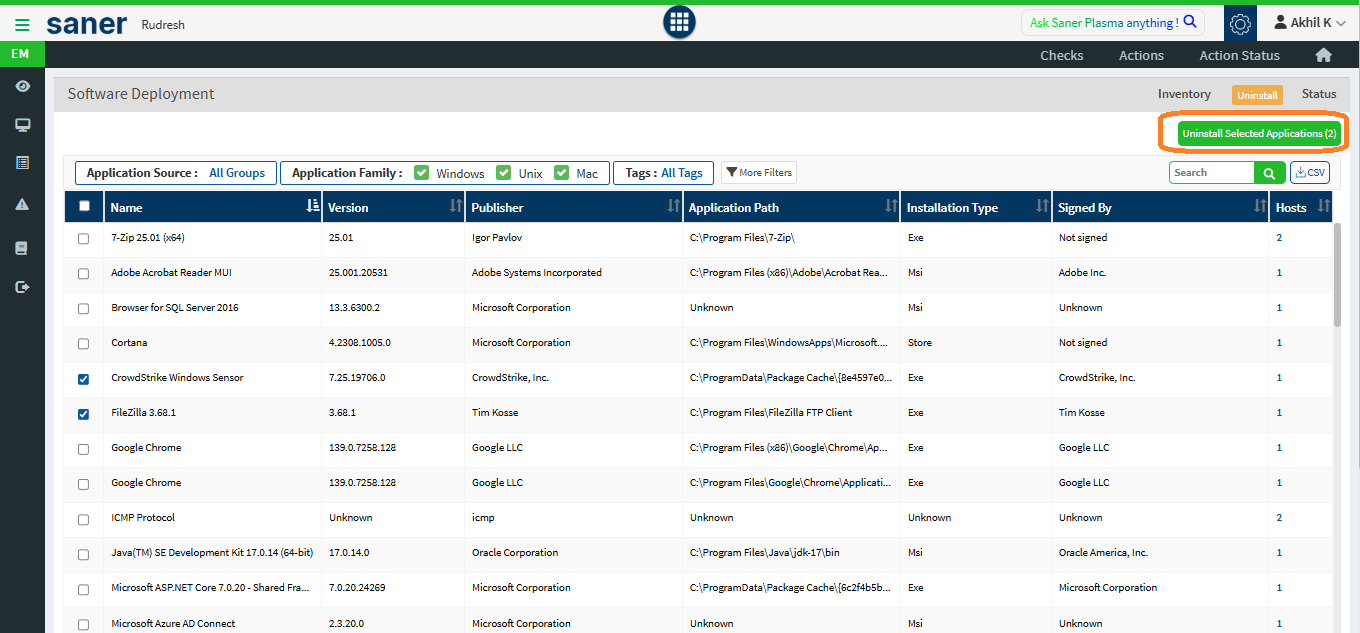Sort by Publisher column sort icon
The width and height of the screenshot is (1360, 633).
pyautogui.click(x=674, y=205)
